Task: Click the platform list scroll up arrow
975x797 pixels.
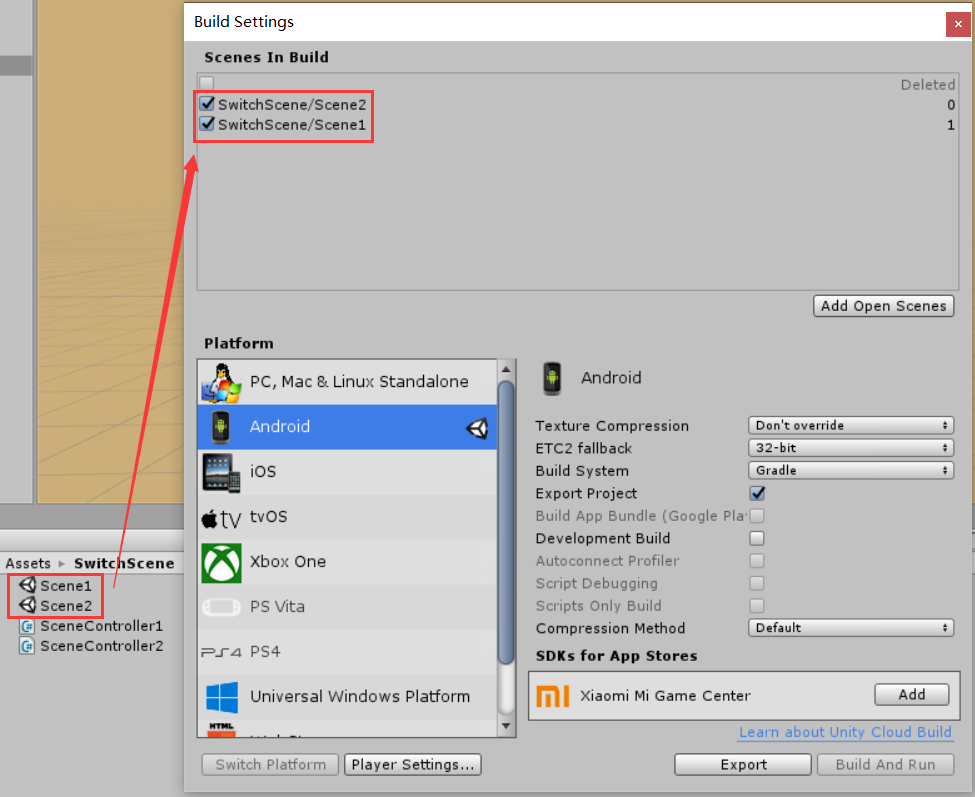Action: pos(506,369)
